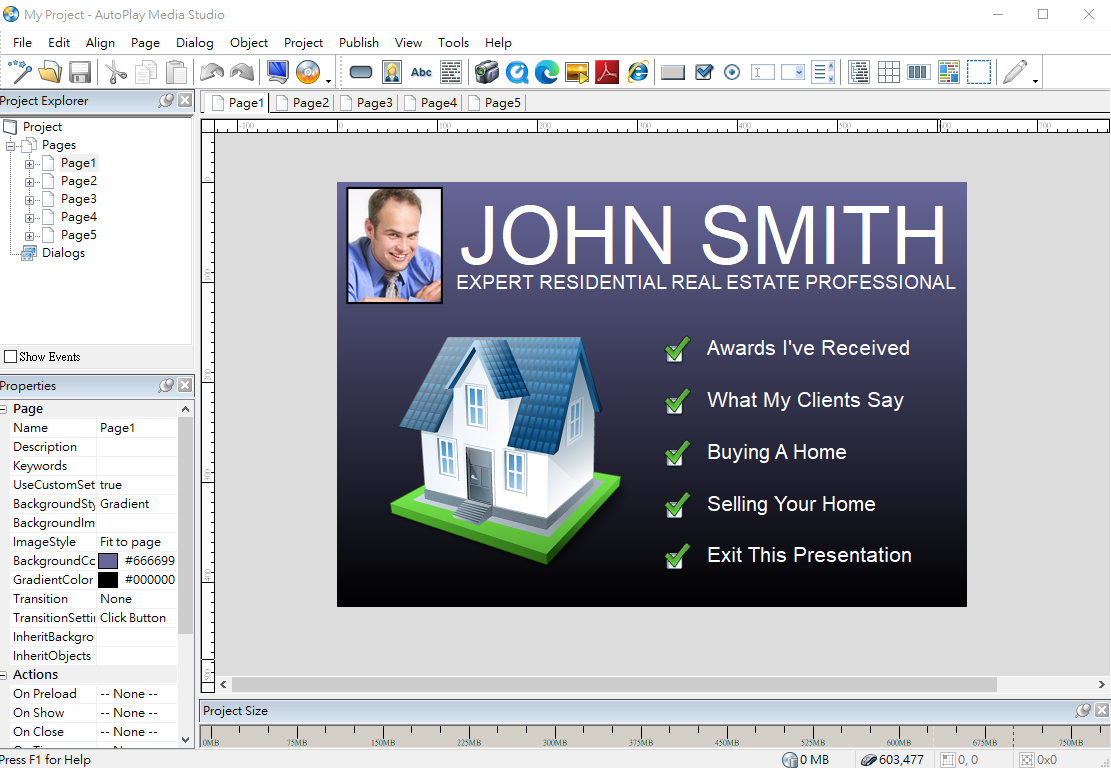This screenshot has height=768, width=1111.
Task: Click the Name property field Page1
Action: pyautogui.click(x=136, y=428)
